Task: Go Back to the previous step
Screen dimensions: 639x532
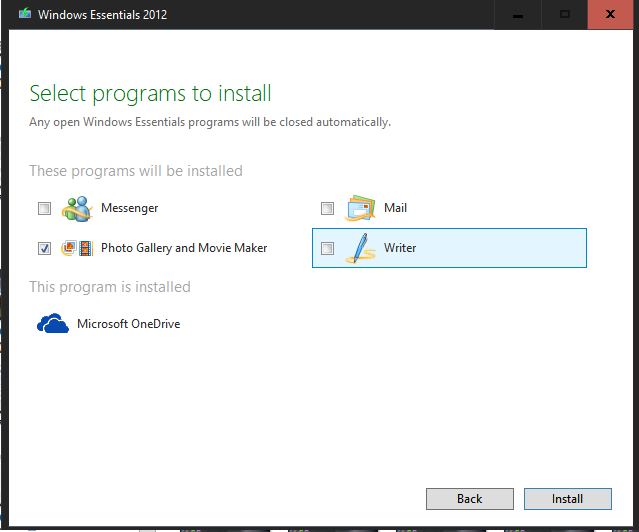Action: pyautogui.click(x=470, y=499)
